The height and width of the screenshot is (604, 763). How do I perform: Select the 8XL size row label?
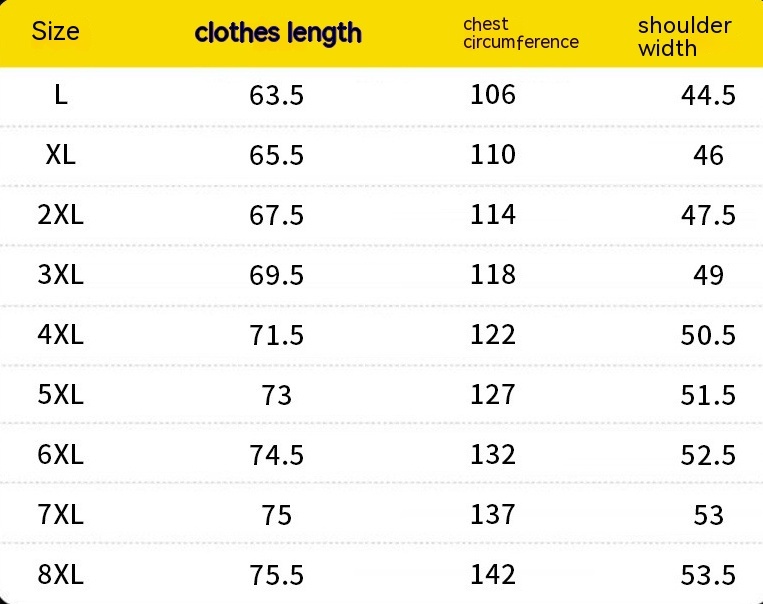(61, 575)
